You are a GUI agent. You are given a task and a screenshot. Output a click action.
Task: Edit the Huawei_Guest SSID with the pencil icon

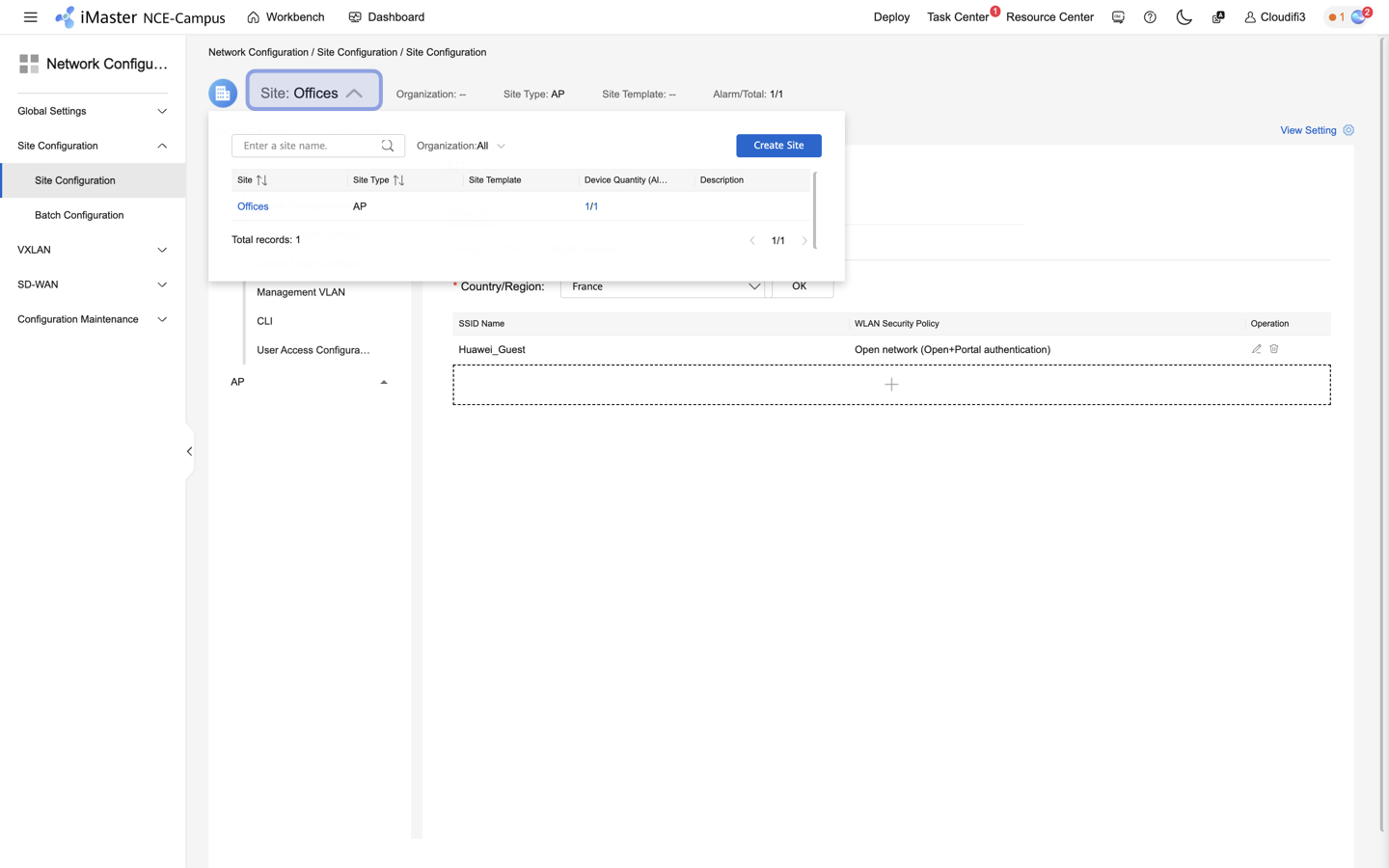click(x=1256, y=349)
